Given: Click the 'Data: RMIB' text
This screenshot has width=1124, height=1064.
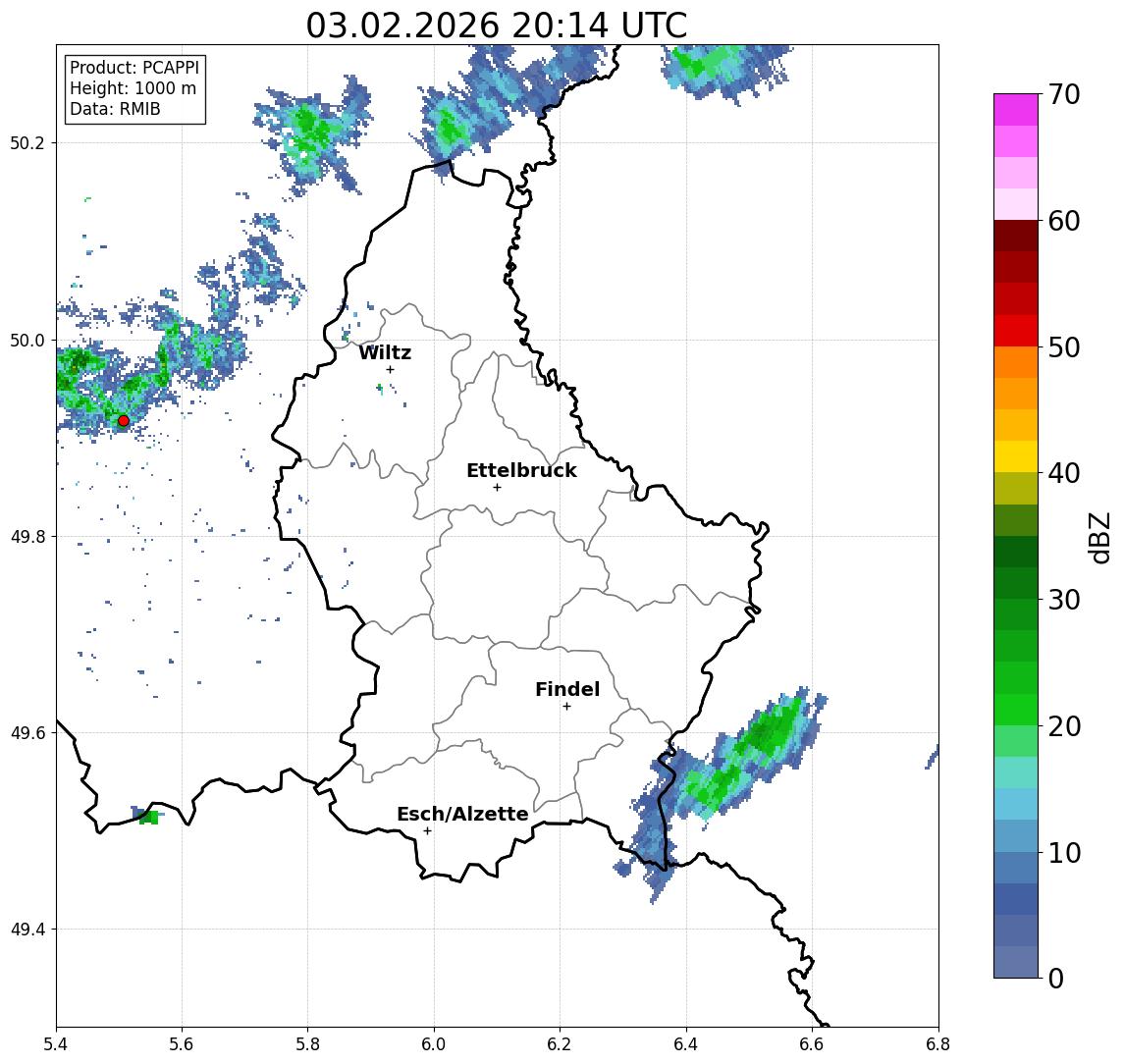Looking at the screenshot, I should pyautogui.click(x=115, y=109).
